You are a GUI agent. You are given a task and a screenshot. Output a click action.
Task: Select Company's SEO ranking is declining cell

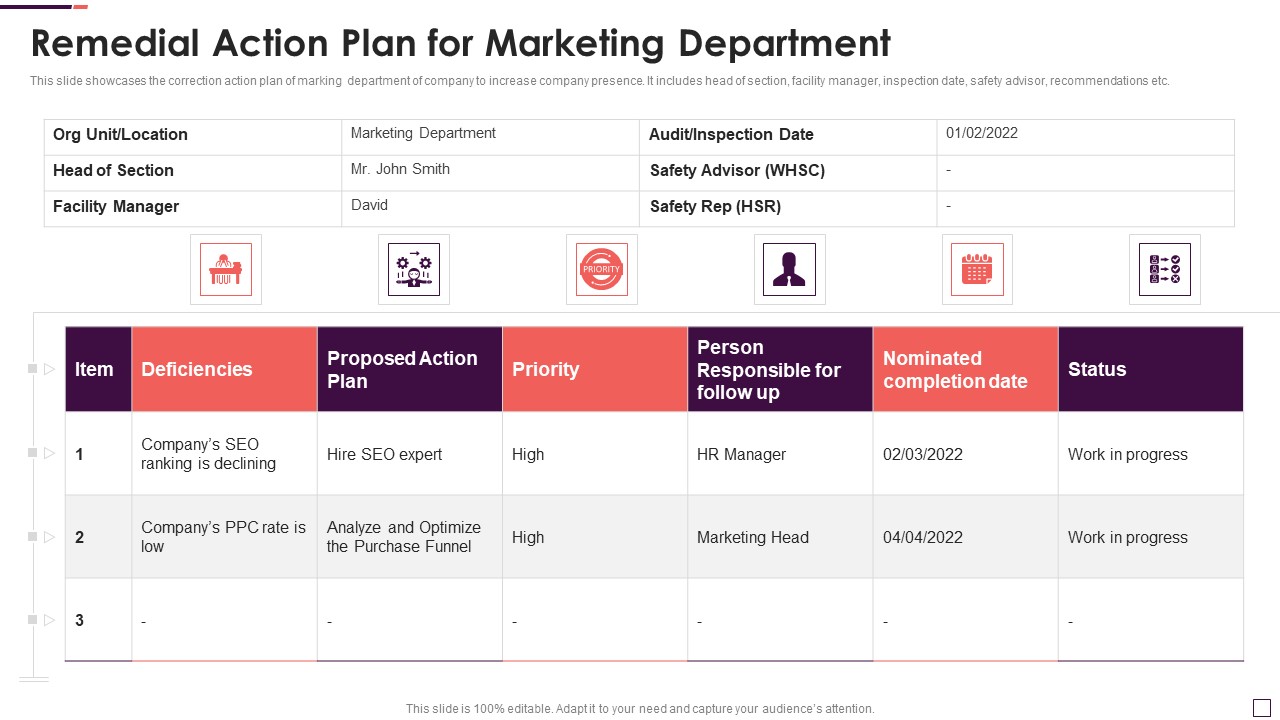coord(224,454)
